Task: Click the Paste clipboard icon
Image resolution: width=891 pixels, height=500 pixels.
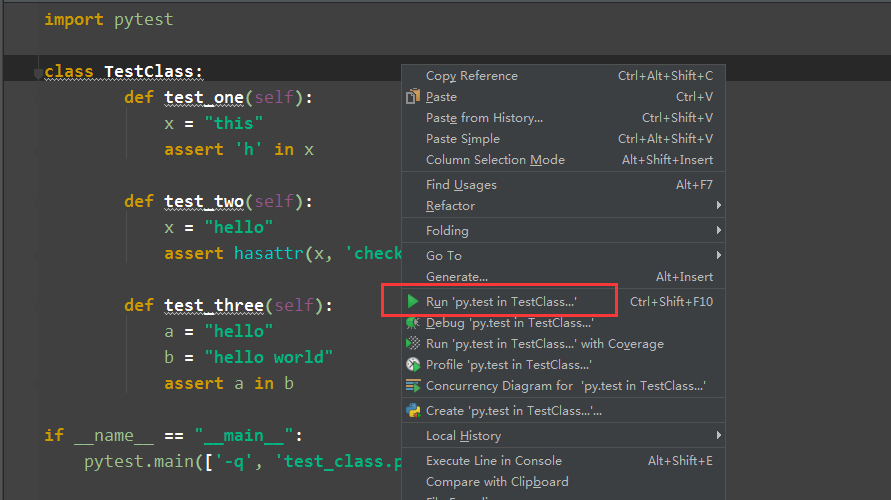Action: (x=413, y=97)
